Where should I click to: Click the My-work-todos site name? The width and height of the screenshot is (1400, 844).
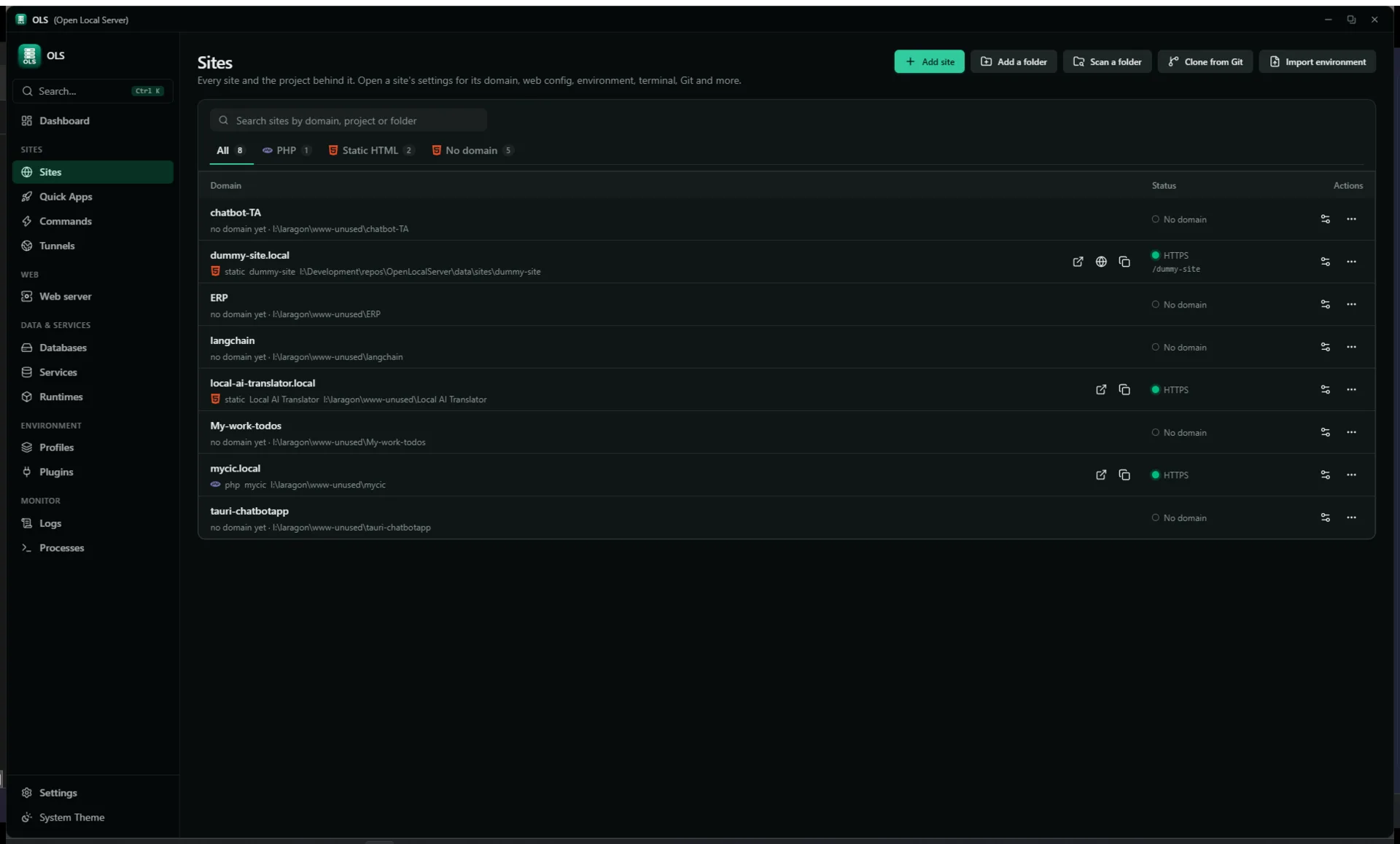(246, 426)
